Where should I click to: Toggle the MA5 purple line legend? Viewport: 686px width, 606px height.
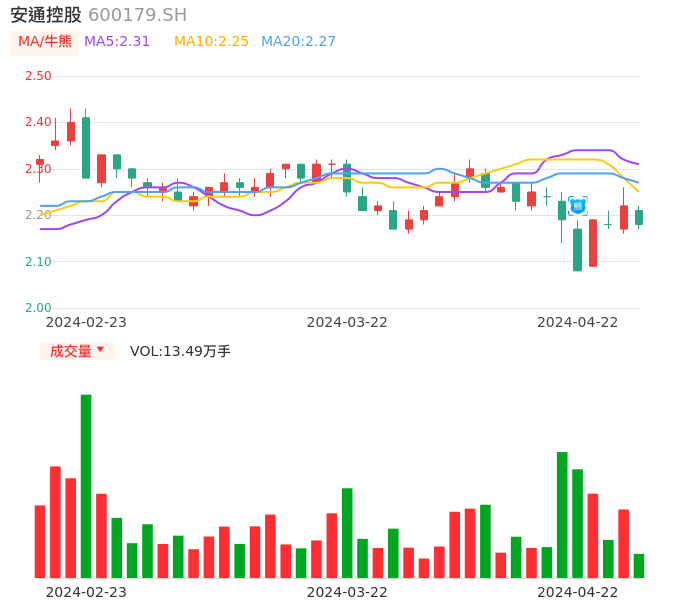coord(117,42)
